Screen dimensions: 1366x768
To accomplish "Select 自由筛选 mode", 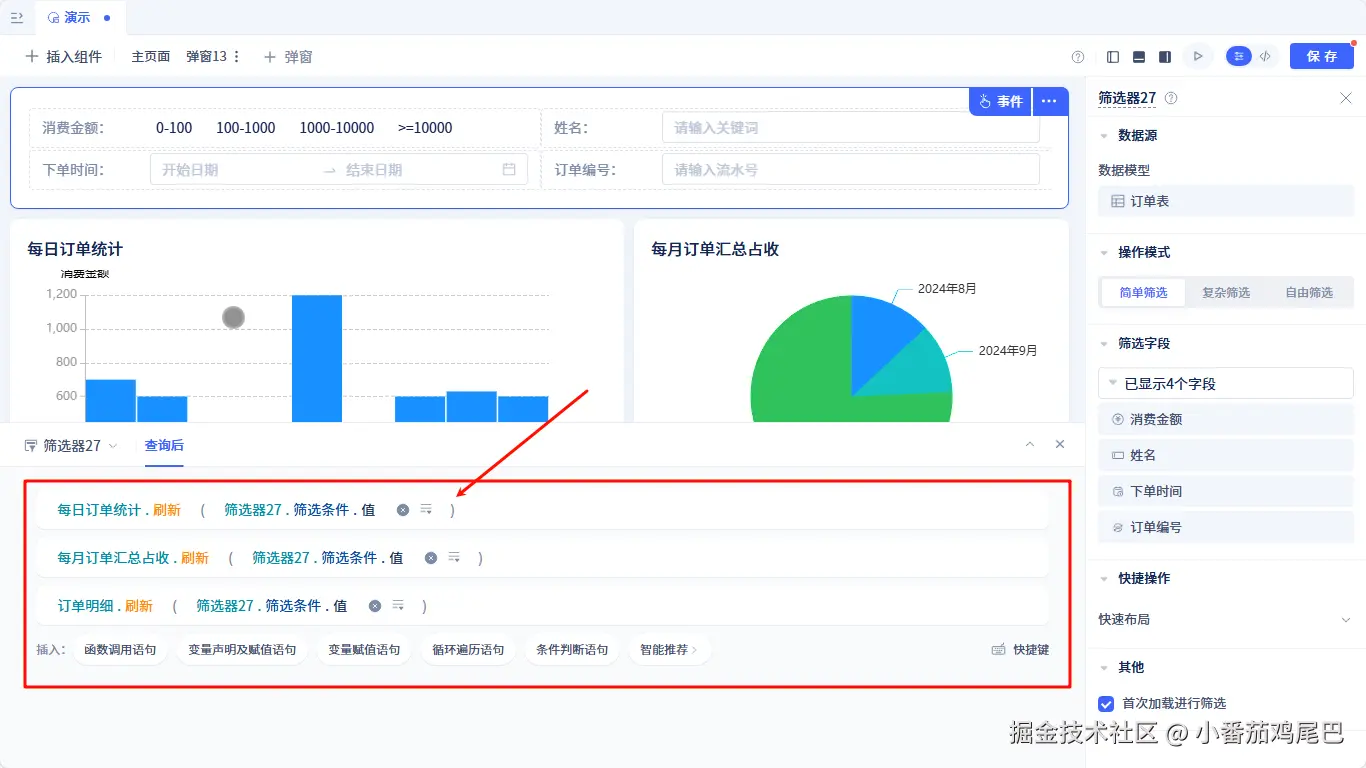I will 1309,293.
